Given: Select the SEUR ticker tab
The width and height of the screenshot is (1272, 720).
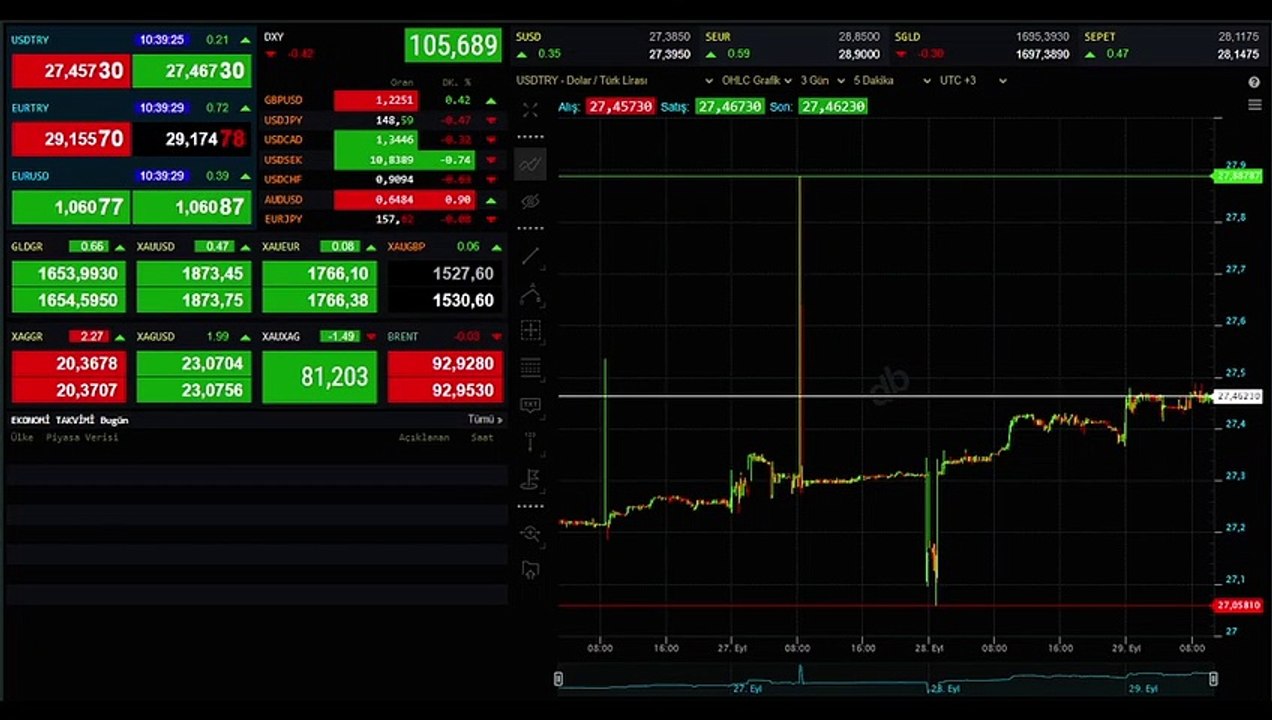Looking at the screenshot, I should (x=793, y=45).
